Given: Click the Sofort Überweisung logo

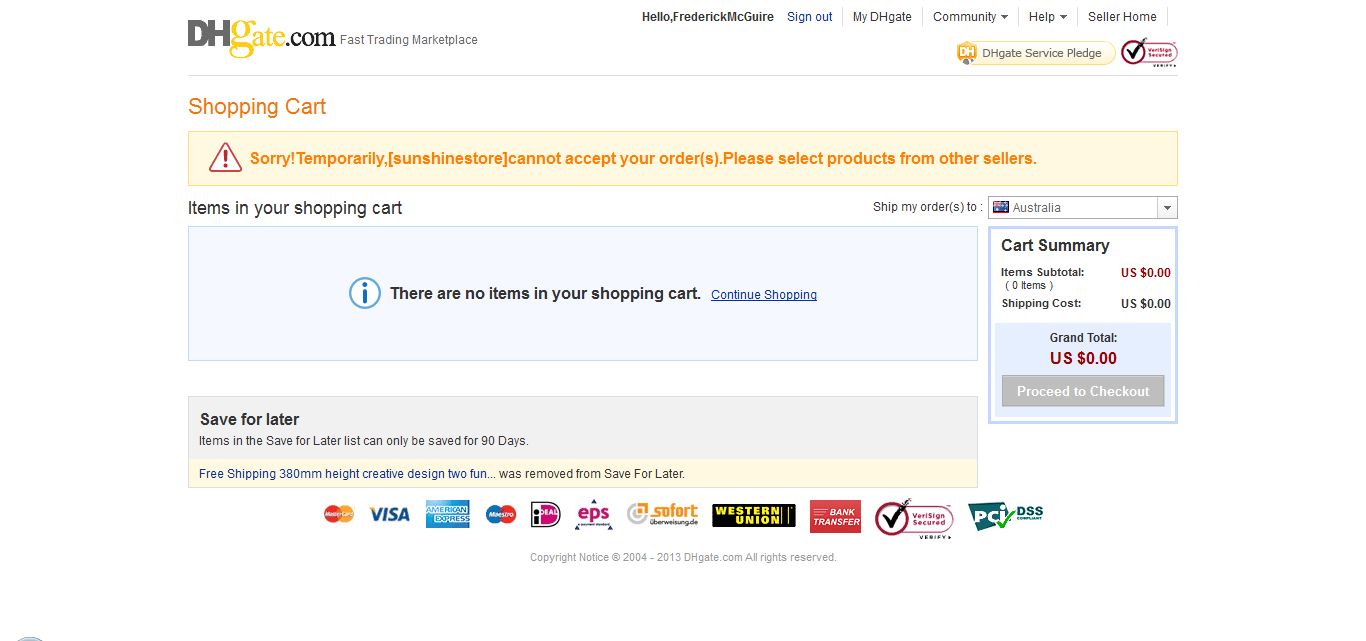Looking at the screenshot, I should tap(662, 514).
